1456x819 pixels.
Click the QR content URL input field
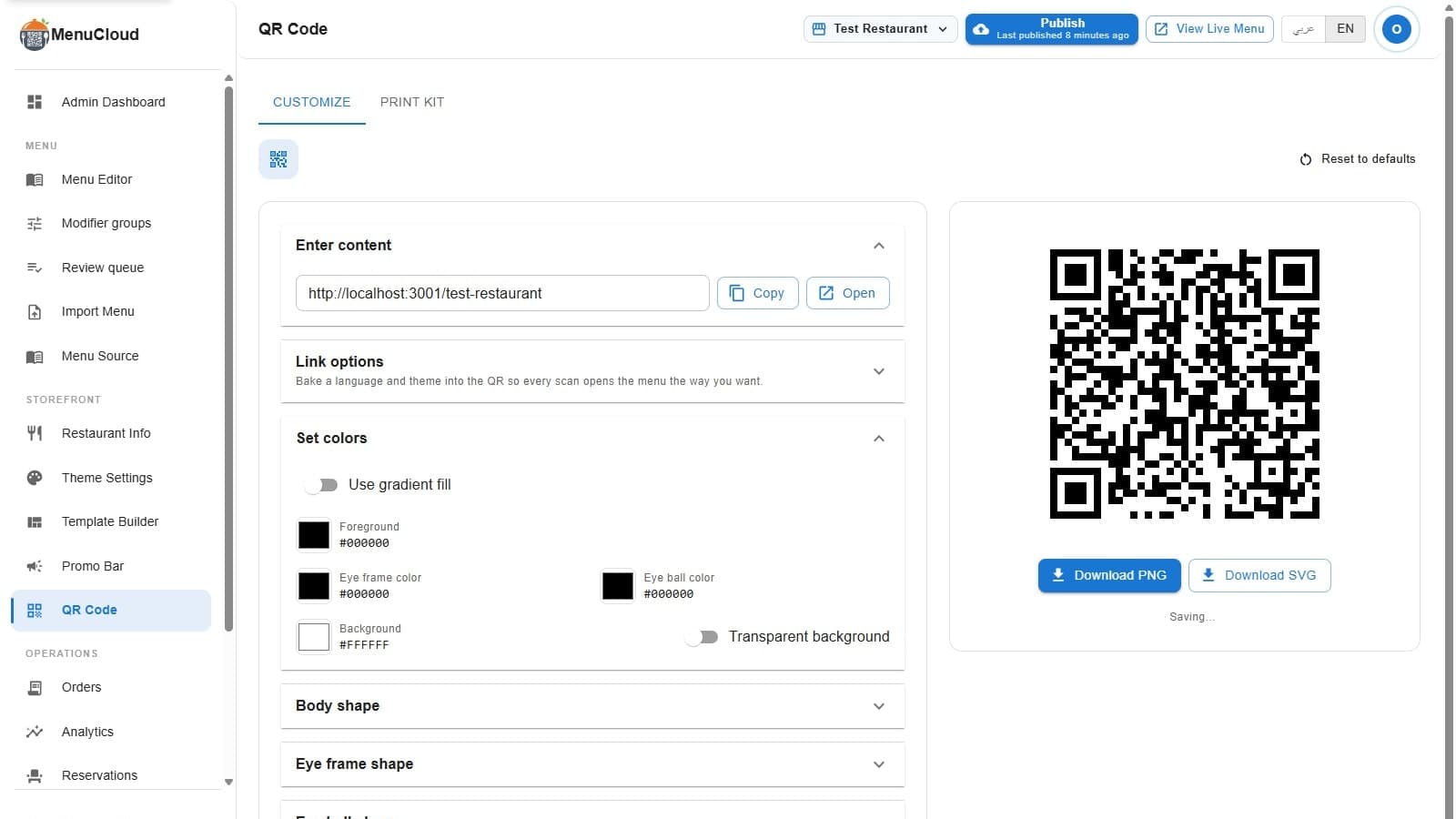pos(502,293)
